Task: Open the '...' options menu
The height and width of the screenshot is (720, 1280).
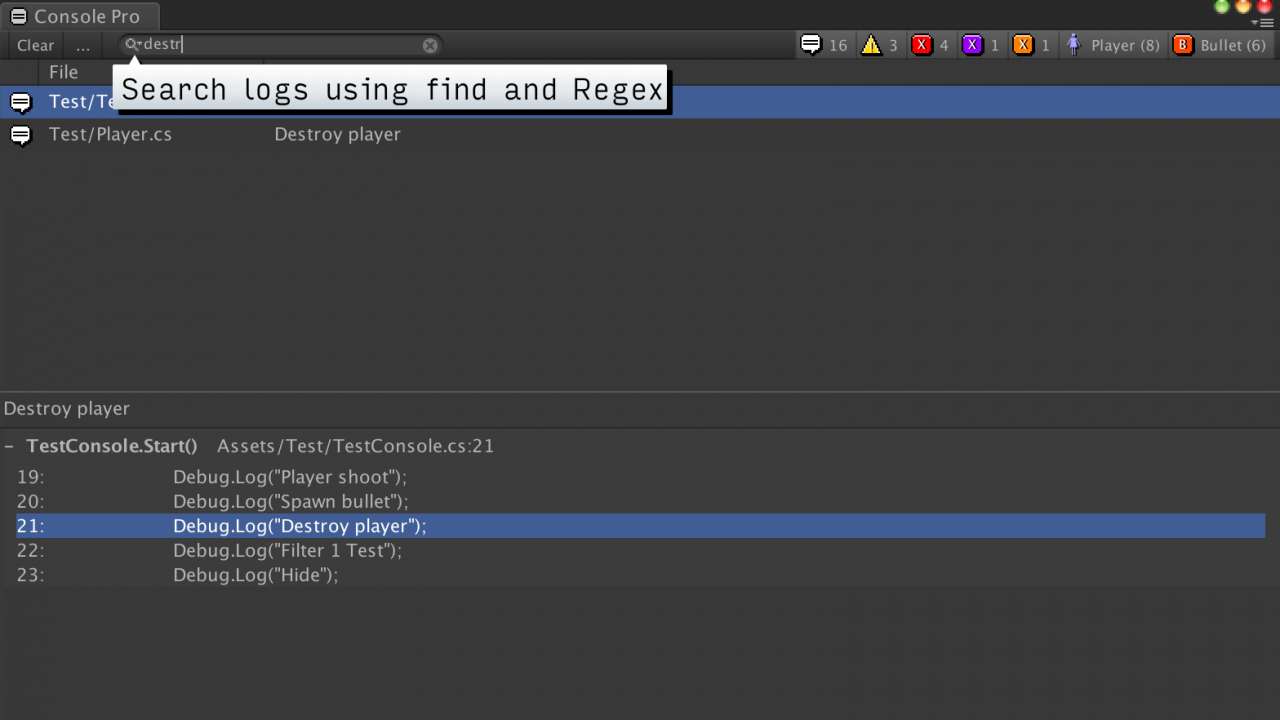Action: point(83,45)
